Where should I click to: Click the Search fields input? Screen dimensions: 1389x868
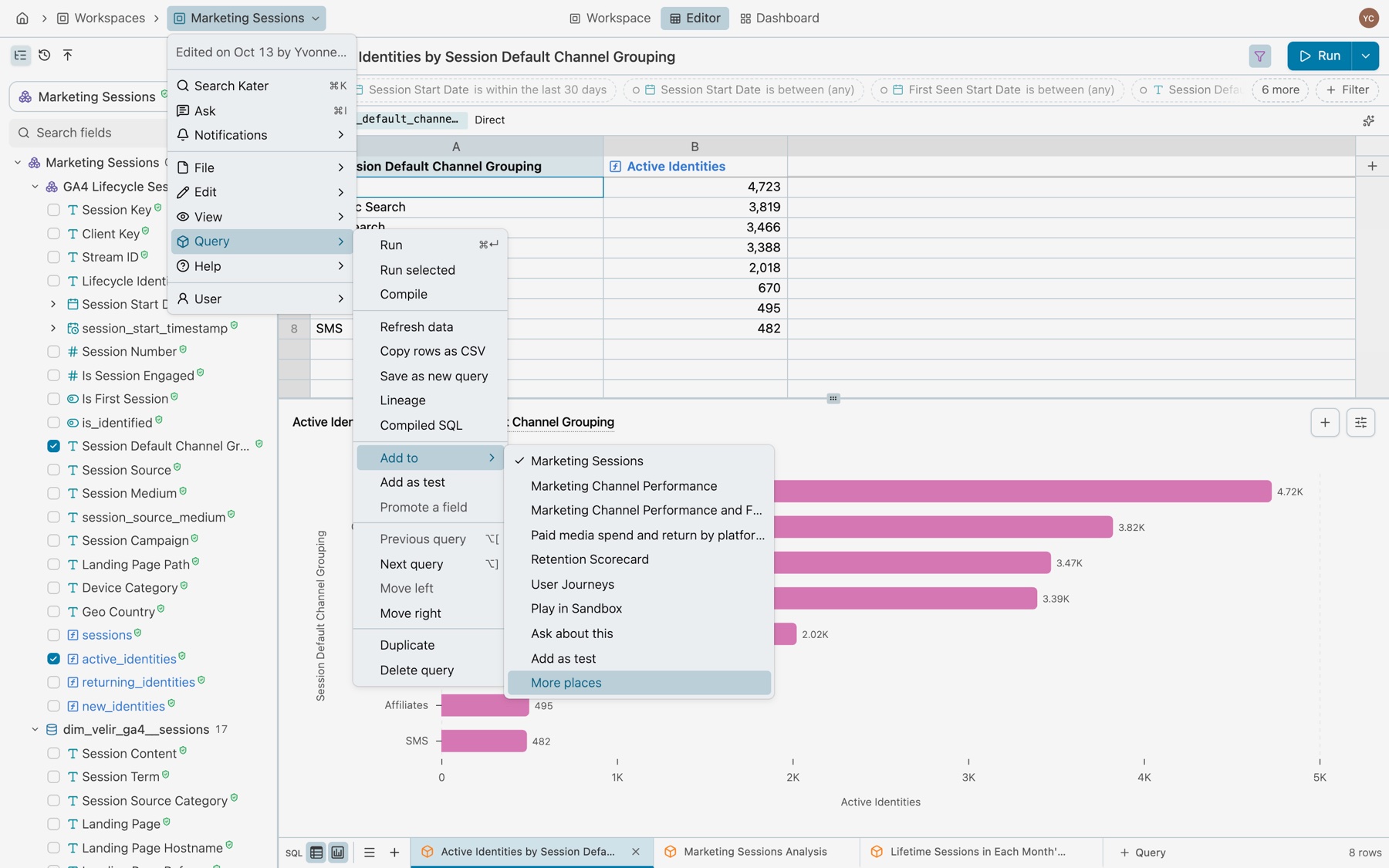pos(89,133)
